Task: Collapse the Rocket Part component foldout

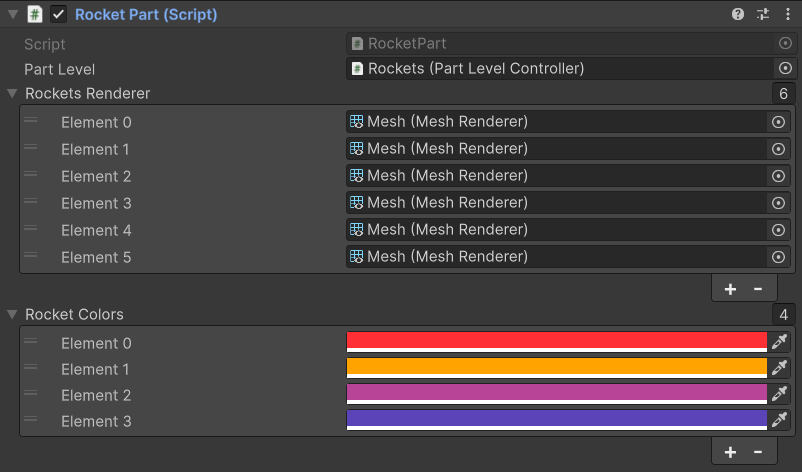Action: point(13,14)
